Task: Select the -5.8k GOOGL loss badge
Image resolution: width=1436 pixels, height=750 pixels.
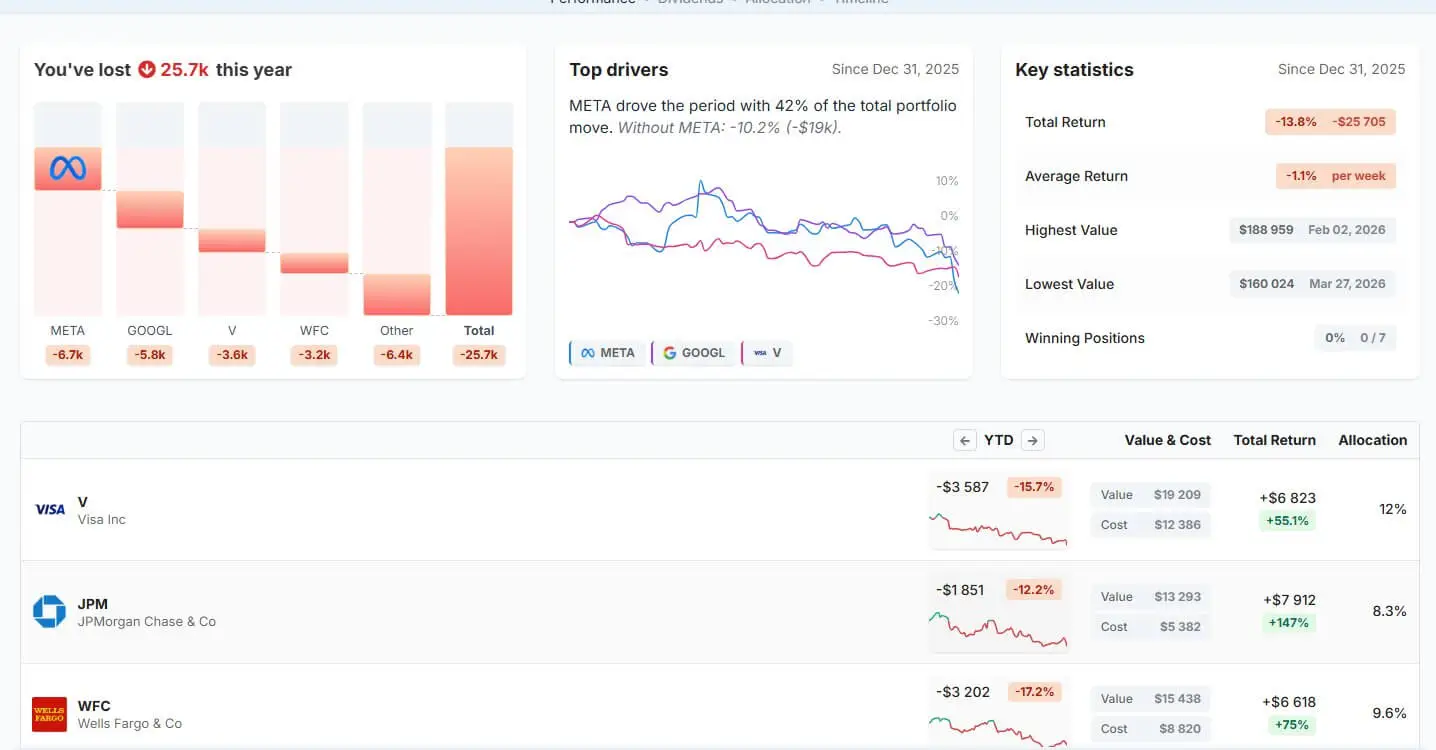Action: tap(150, 355)
